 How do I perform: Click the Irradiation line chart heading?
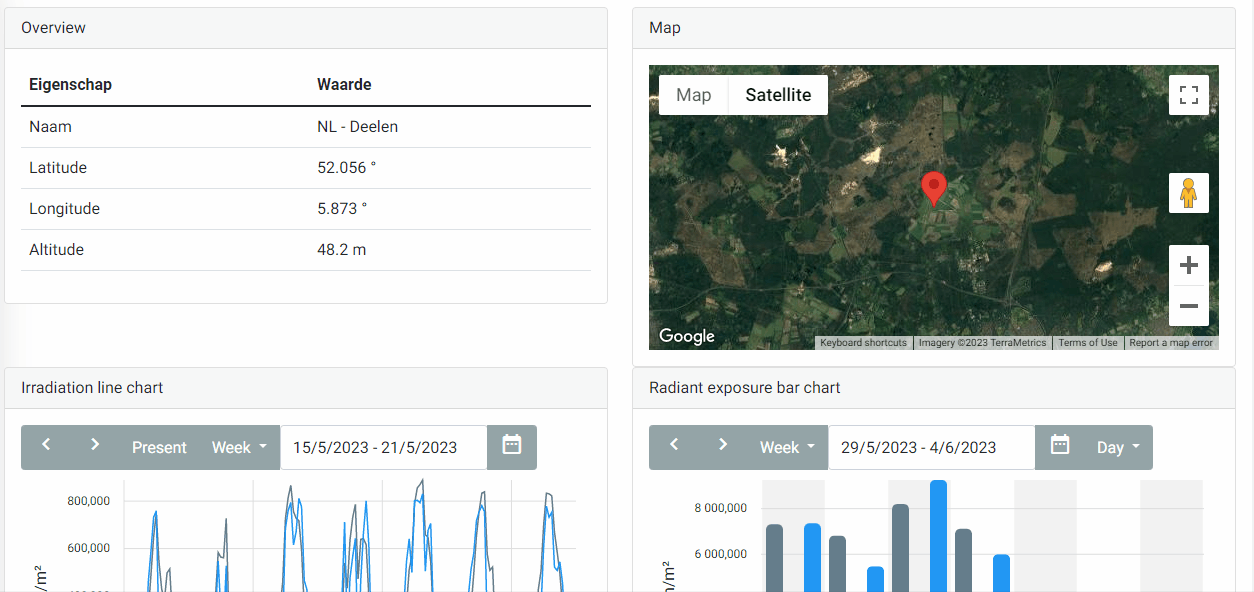coord(92,388)
